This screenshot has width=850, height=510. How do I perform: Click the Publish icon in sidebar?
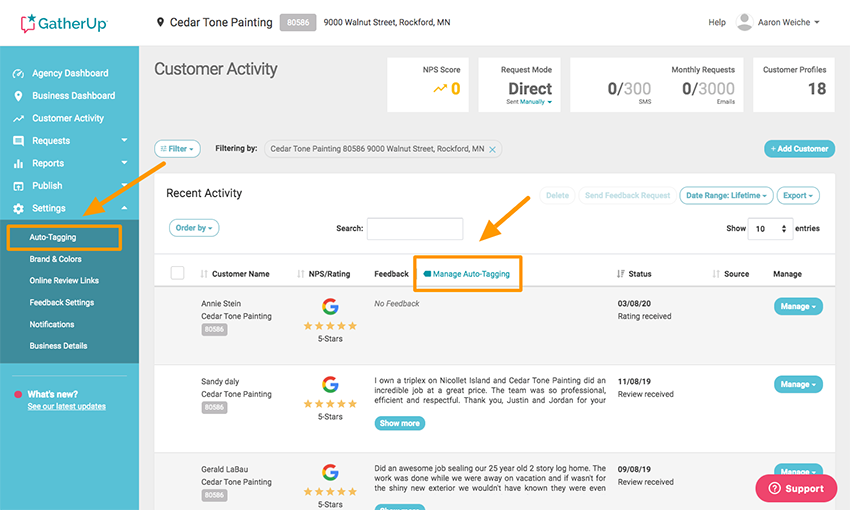tap(18, 186)
